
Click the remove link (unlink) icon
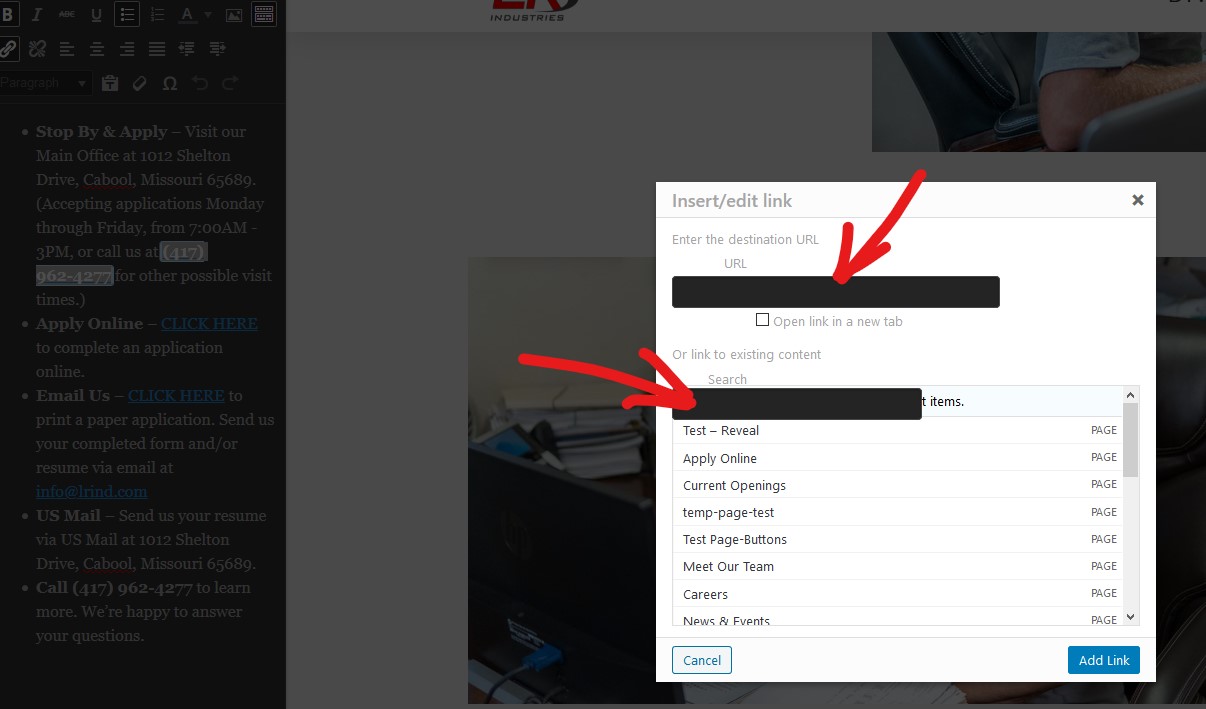pos(37,48)
